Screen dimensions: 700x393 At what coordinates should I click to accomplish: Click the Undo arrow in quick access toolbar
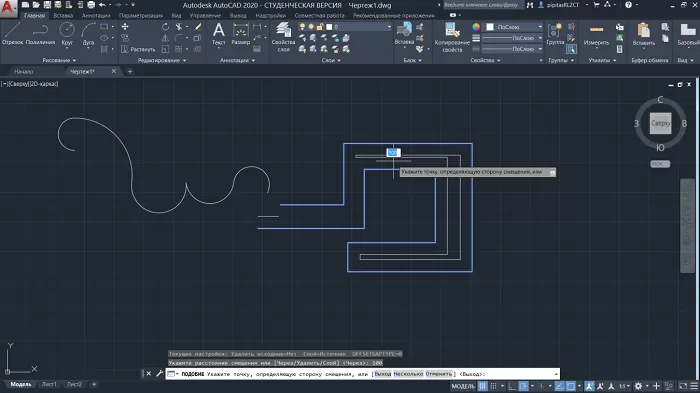(102, 5)
